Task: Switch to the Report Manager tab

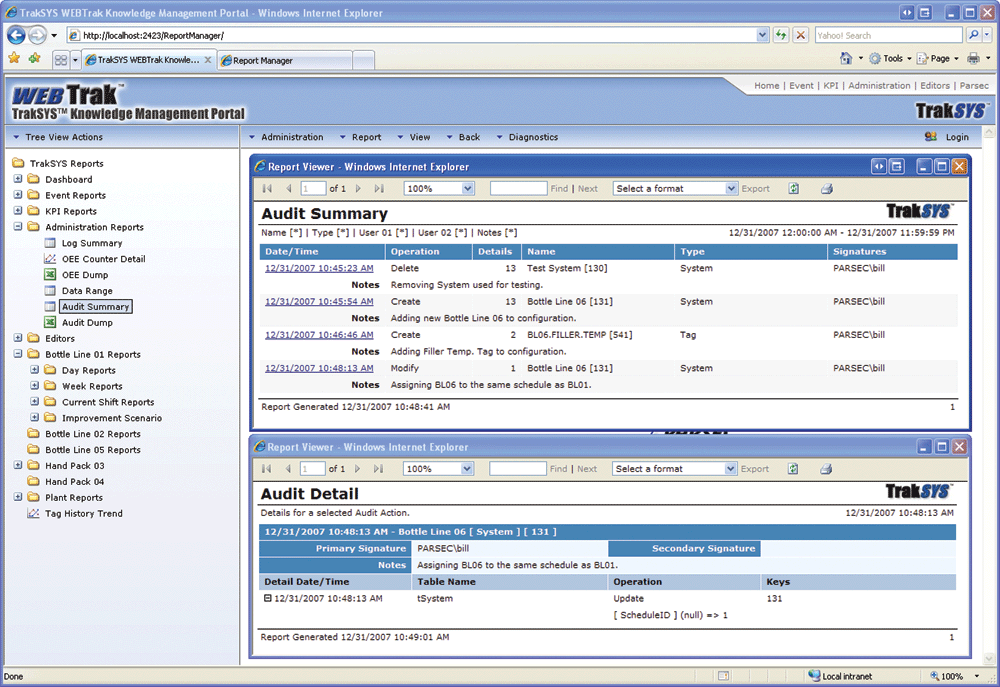Action: click(x=284, y=60)
